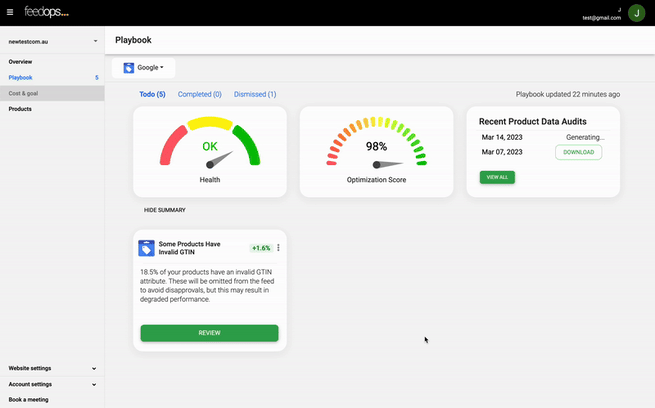Viewport: 655px width, 408px height.
Task: Click Book a meeting link
Action: [x=28, y=400]
